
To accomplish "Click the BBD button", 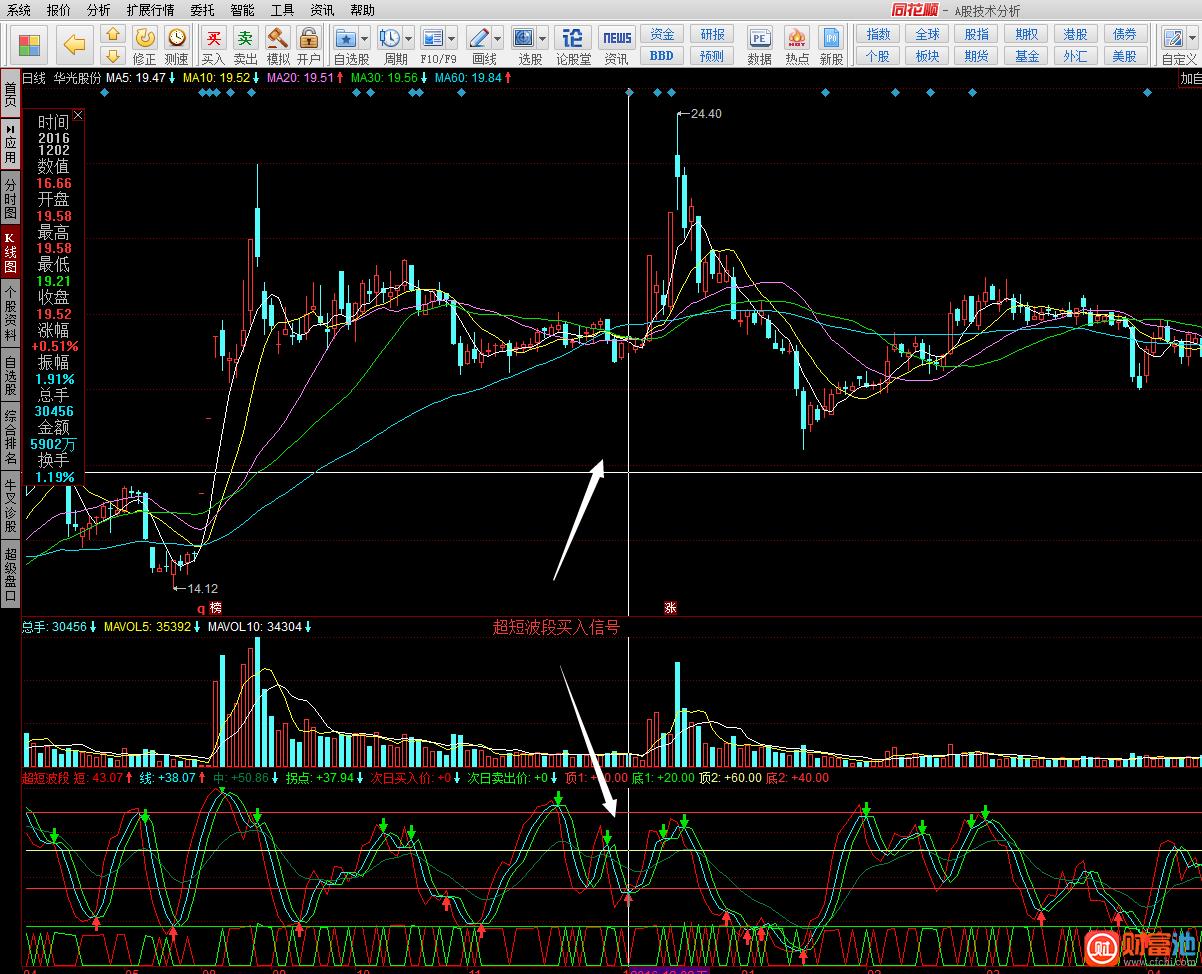I will [x=662, y=56].
